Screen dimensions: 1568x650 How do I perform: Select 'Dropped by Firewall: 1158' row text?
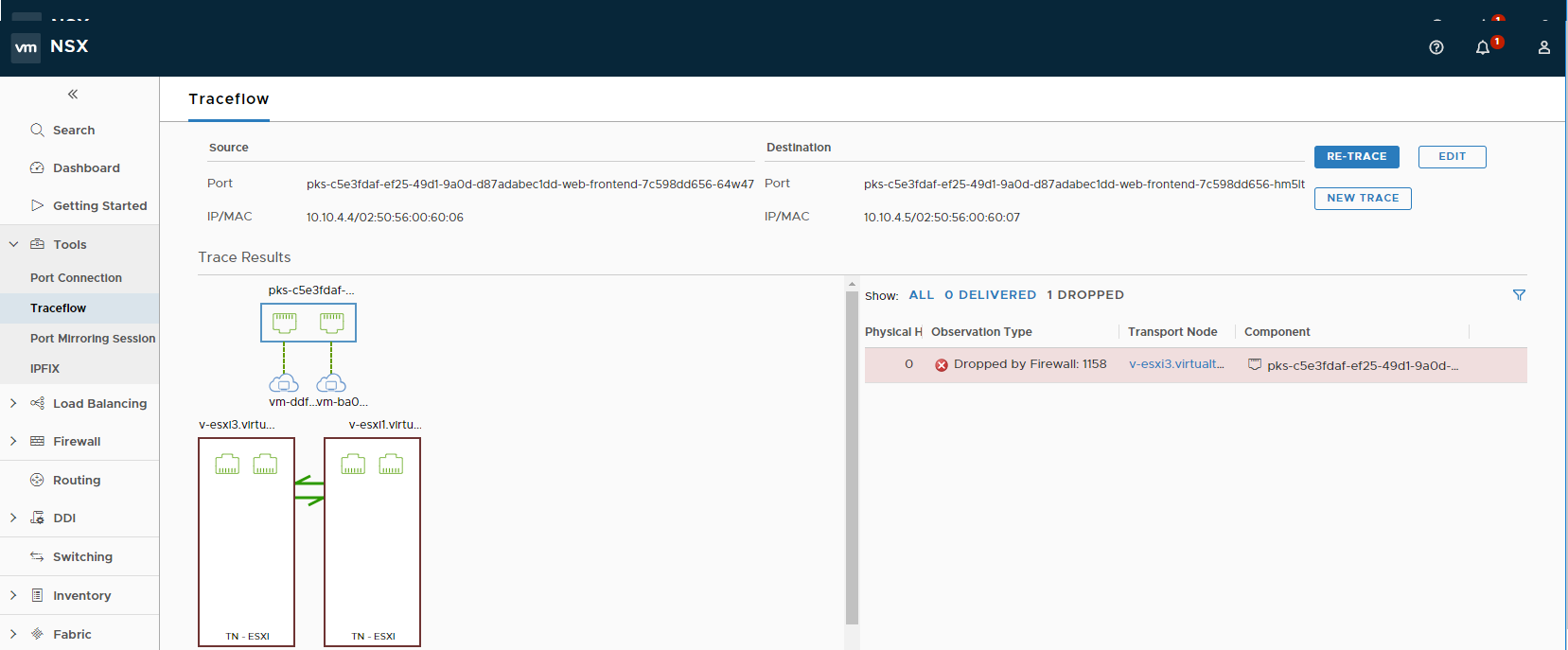[x=1030, y=364]
